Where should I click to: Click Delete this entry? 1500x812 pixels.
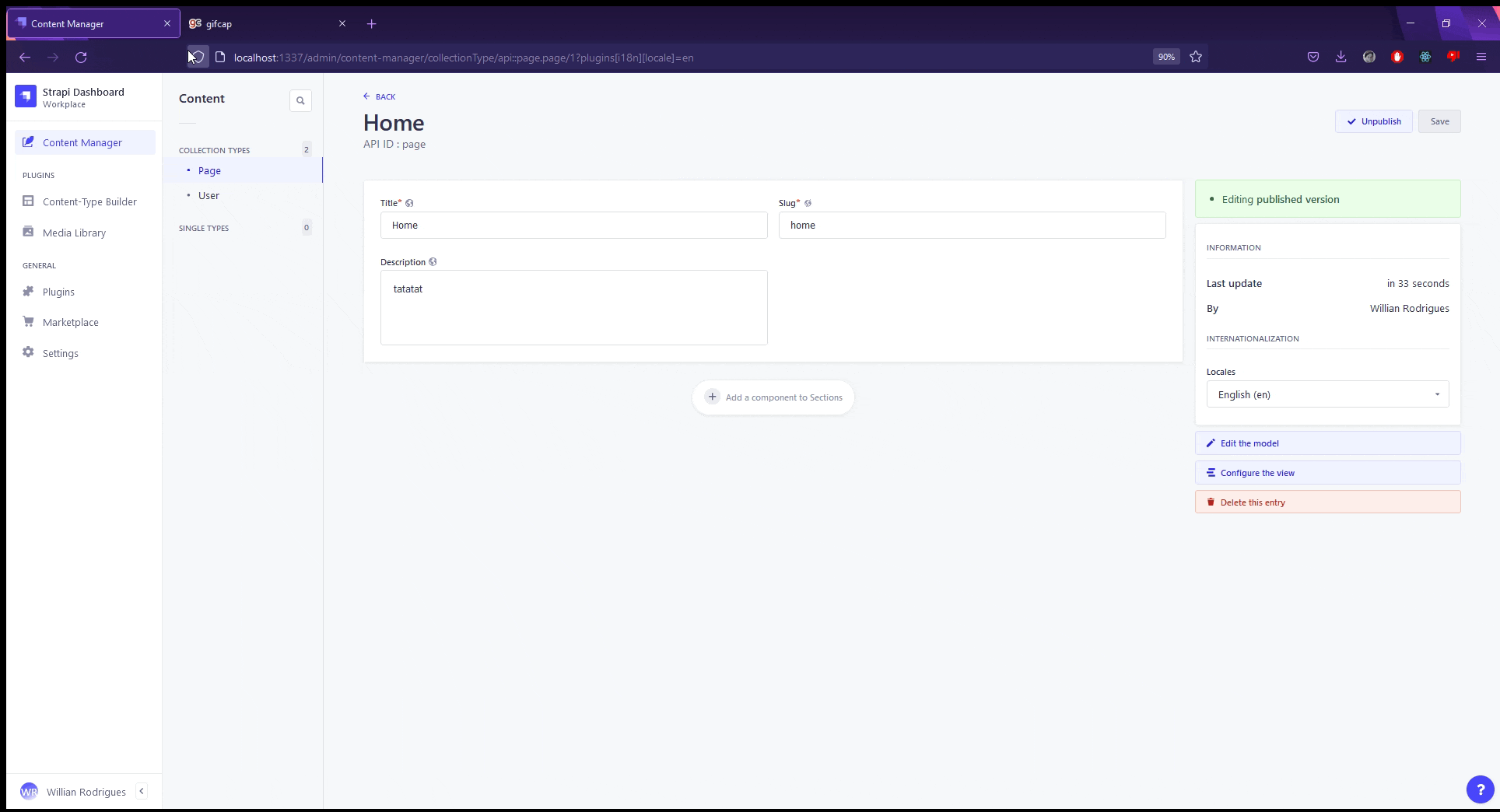pos(1327,502)
